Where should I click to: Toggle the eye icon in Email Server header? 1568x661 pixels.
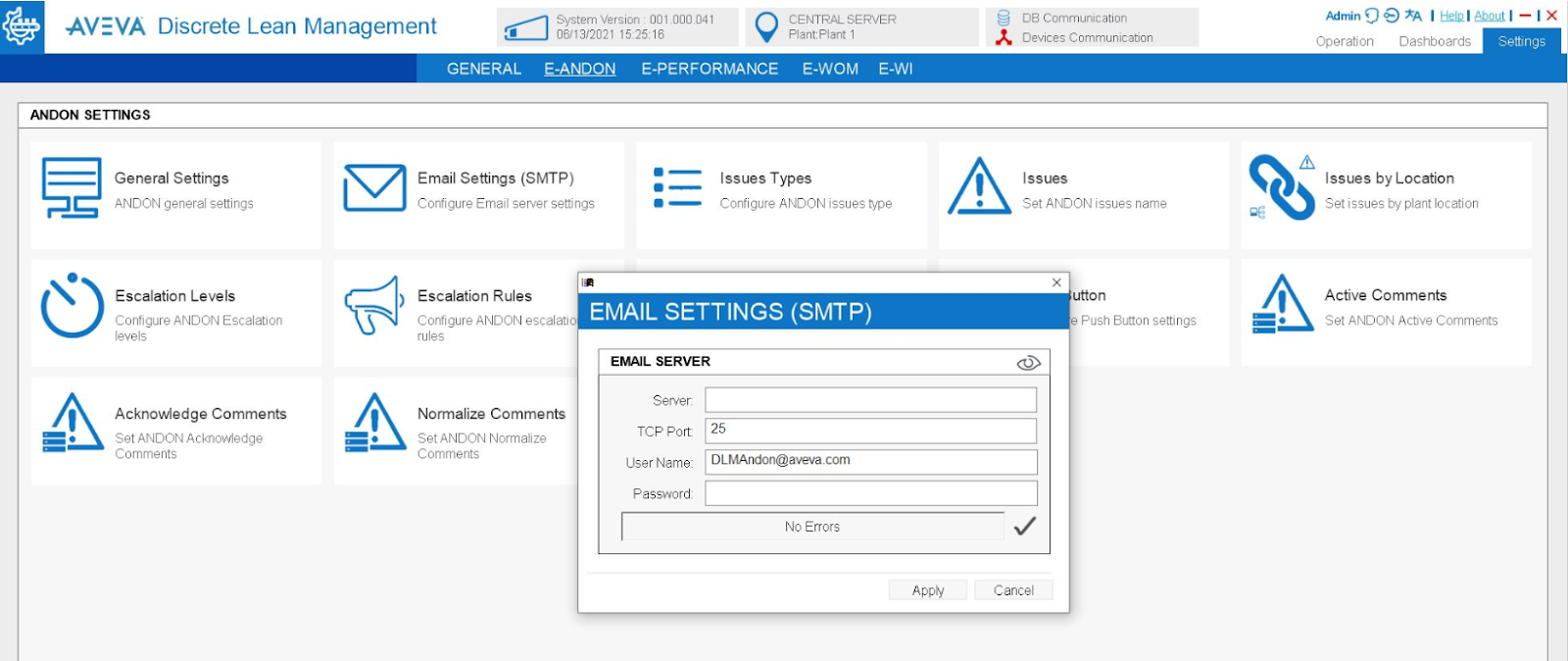pos(1028,363)
